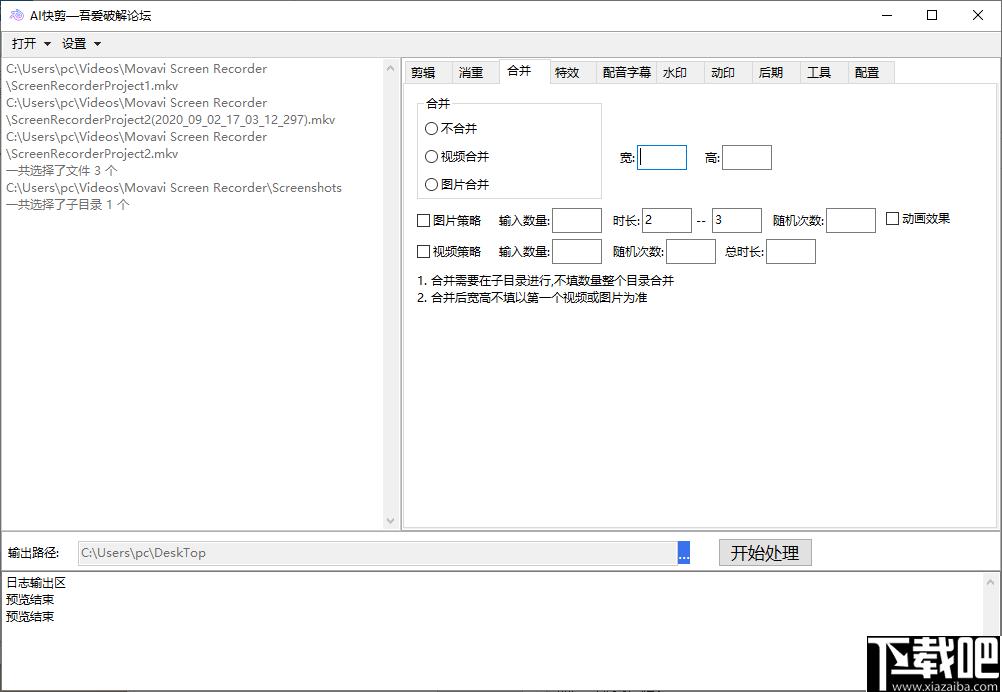Open the 配音字幕 tab
The image size is (1002, 692).
(x=626, y=73)
